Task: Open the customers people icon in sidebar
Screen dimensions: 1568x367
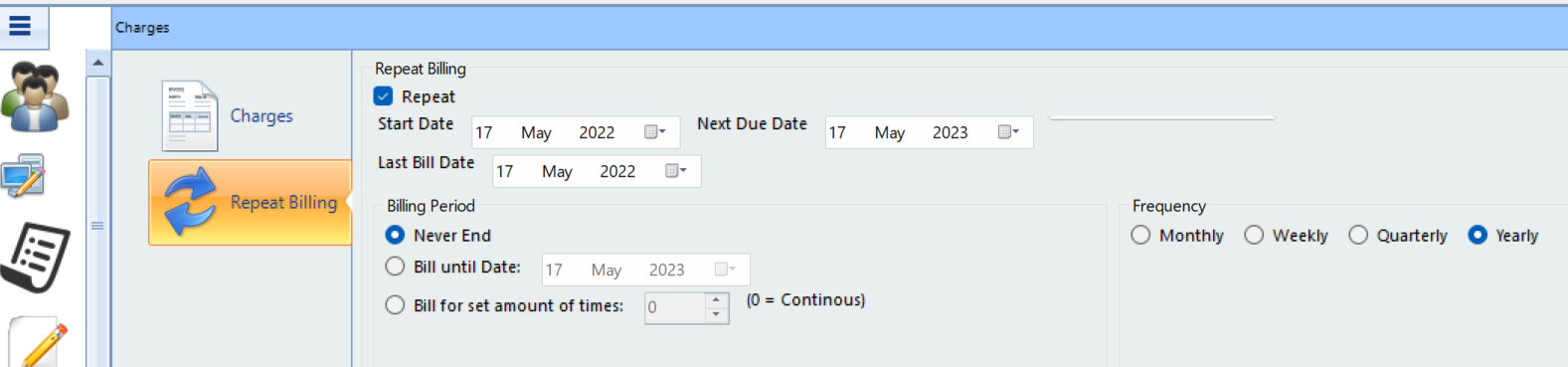Action: 36,97
